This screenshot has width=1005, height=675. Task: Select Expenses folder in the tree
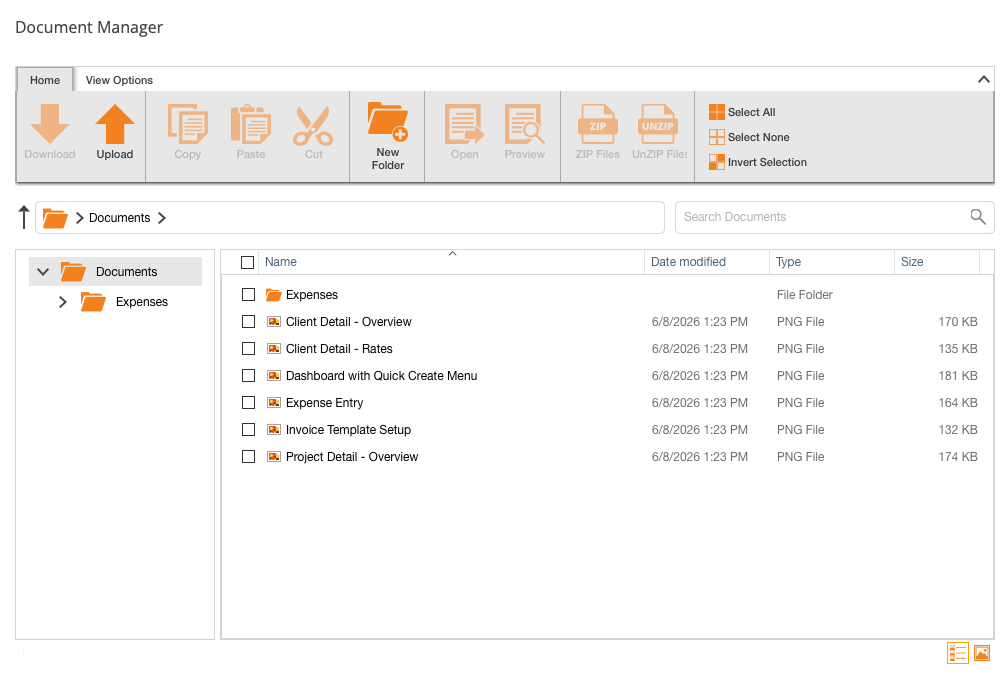tap(142, 302)
